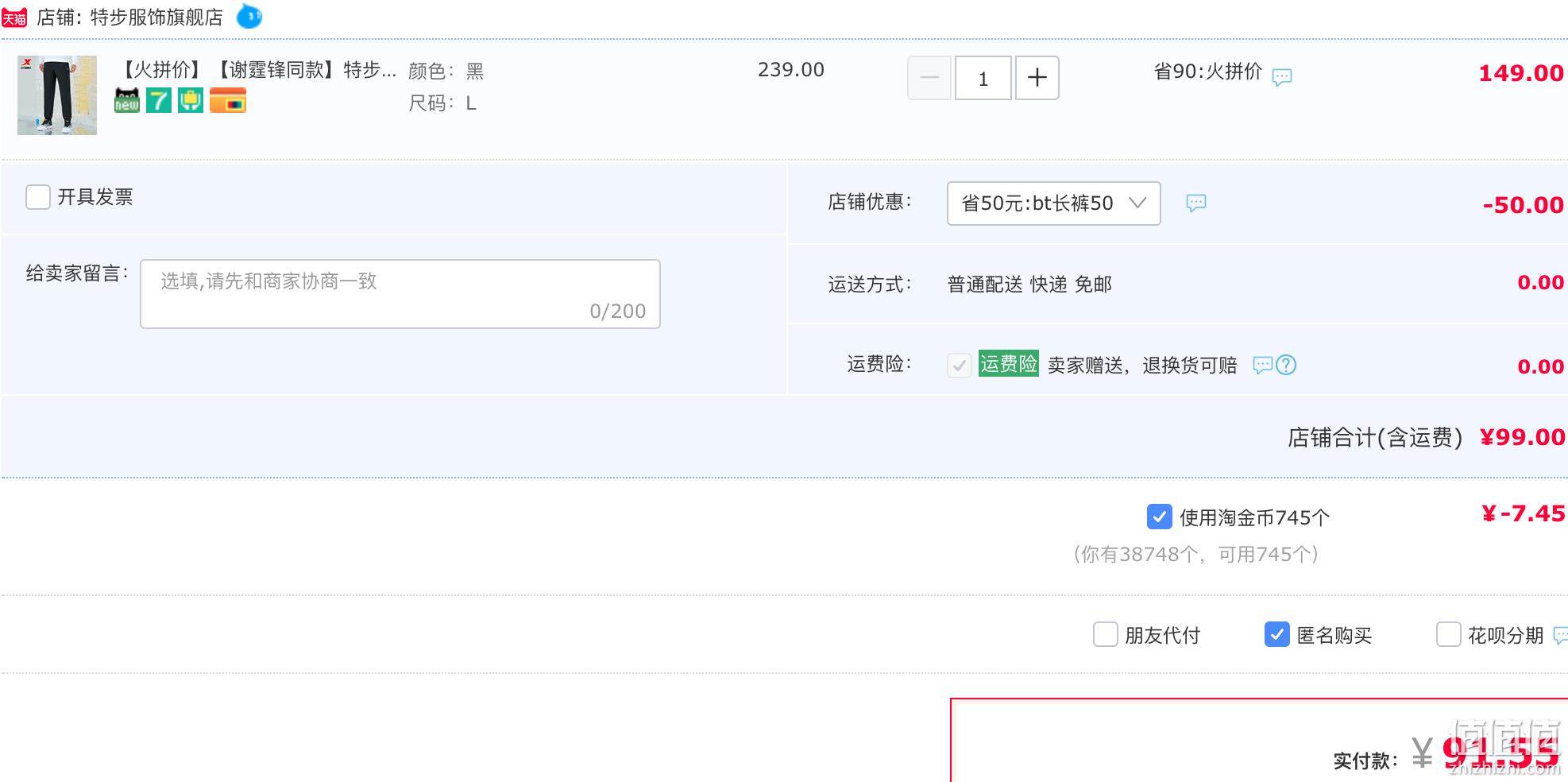Decrease quantity with the minus button
Screen dimensions: 1568x782
click(929, 78)
